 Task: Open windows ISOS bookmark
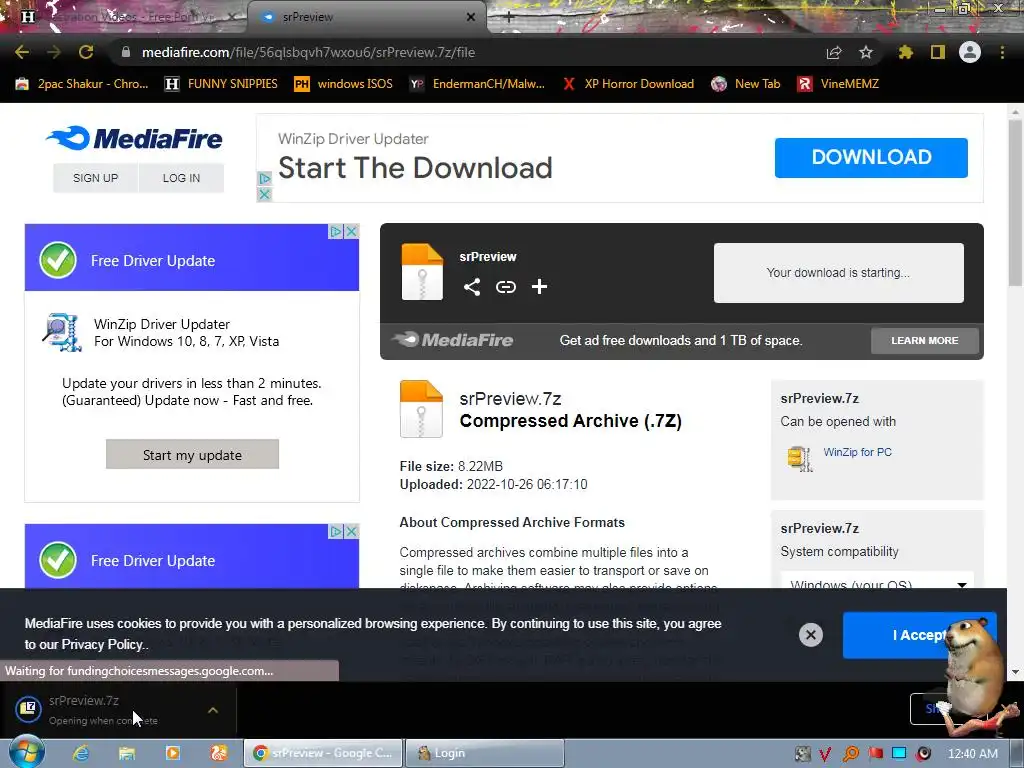(343, 84)
